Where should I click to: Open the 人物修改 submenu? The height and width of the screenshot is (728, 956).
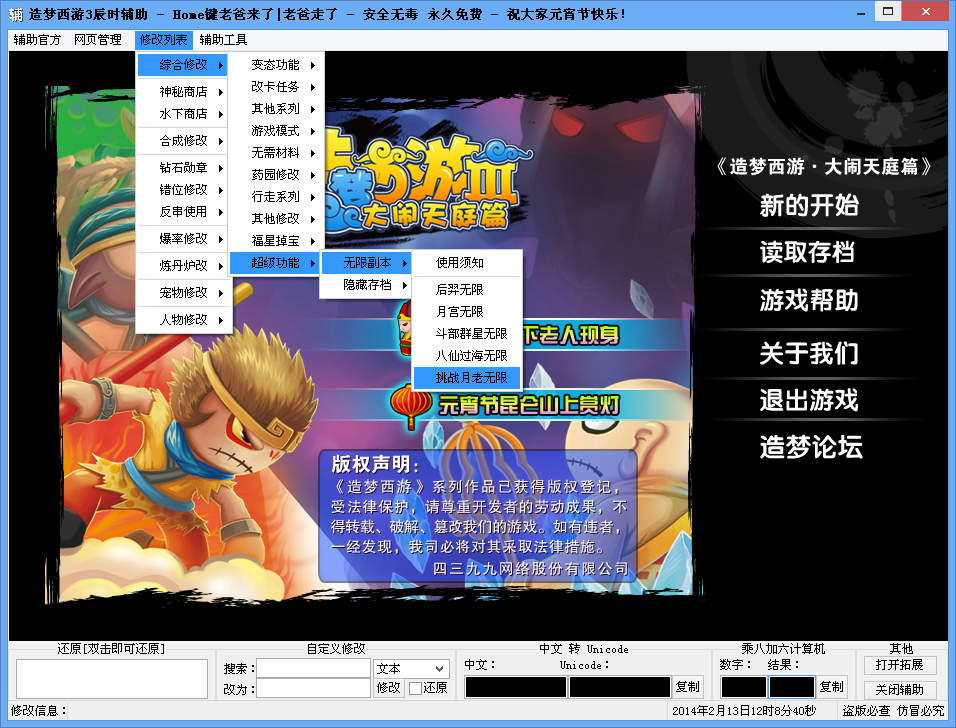183,319
